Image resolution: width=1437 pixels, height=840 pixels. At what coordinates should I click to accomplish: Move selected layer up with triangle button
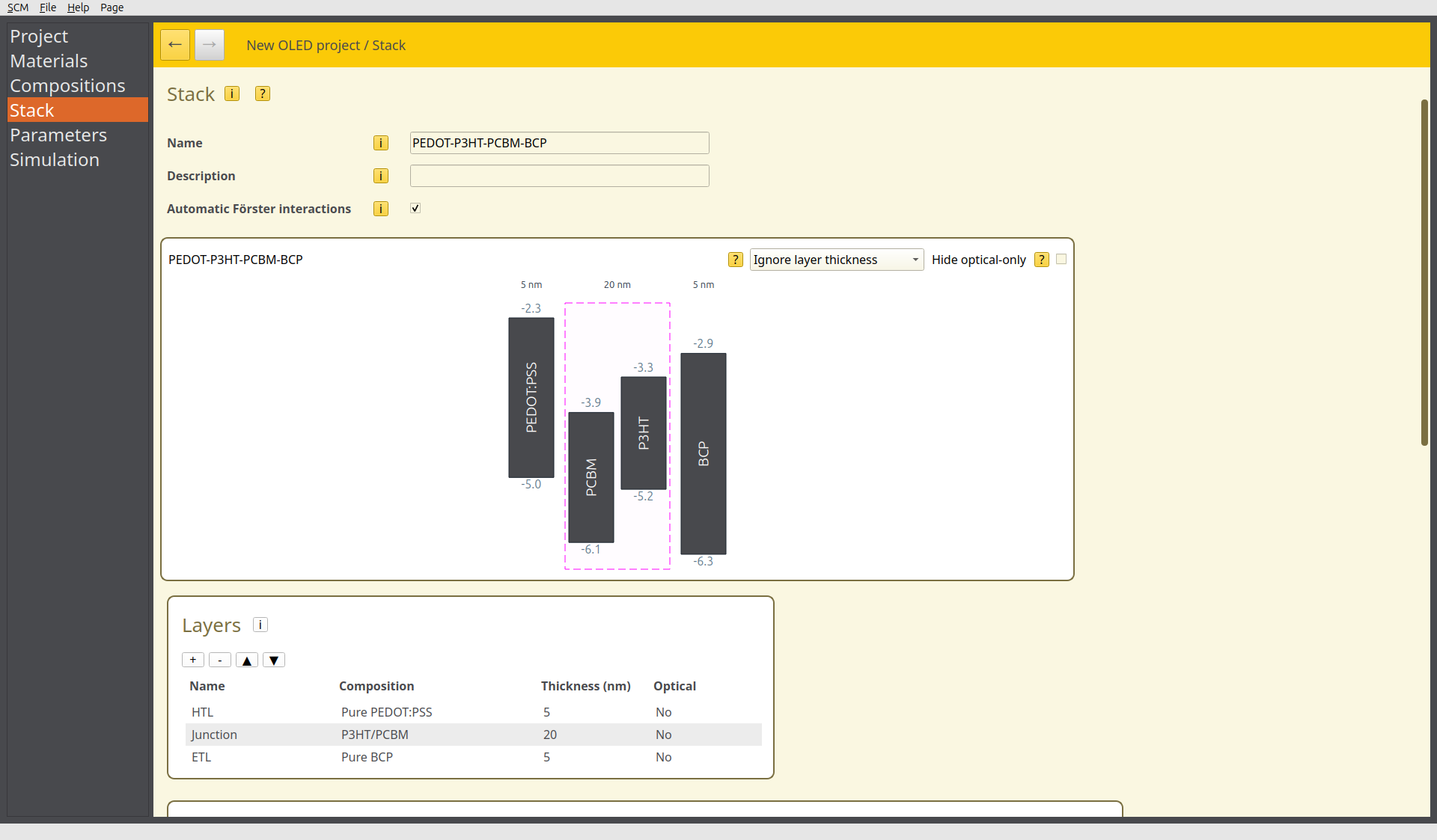tap(246, 660)
